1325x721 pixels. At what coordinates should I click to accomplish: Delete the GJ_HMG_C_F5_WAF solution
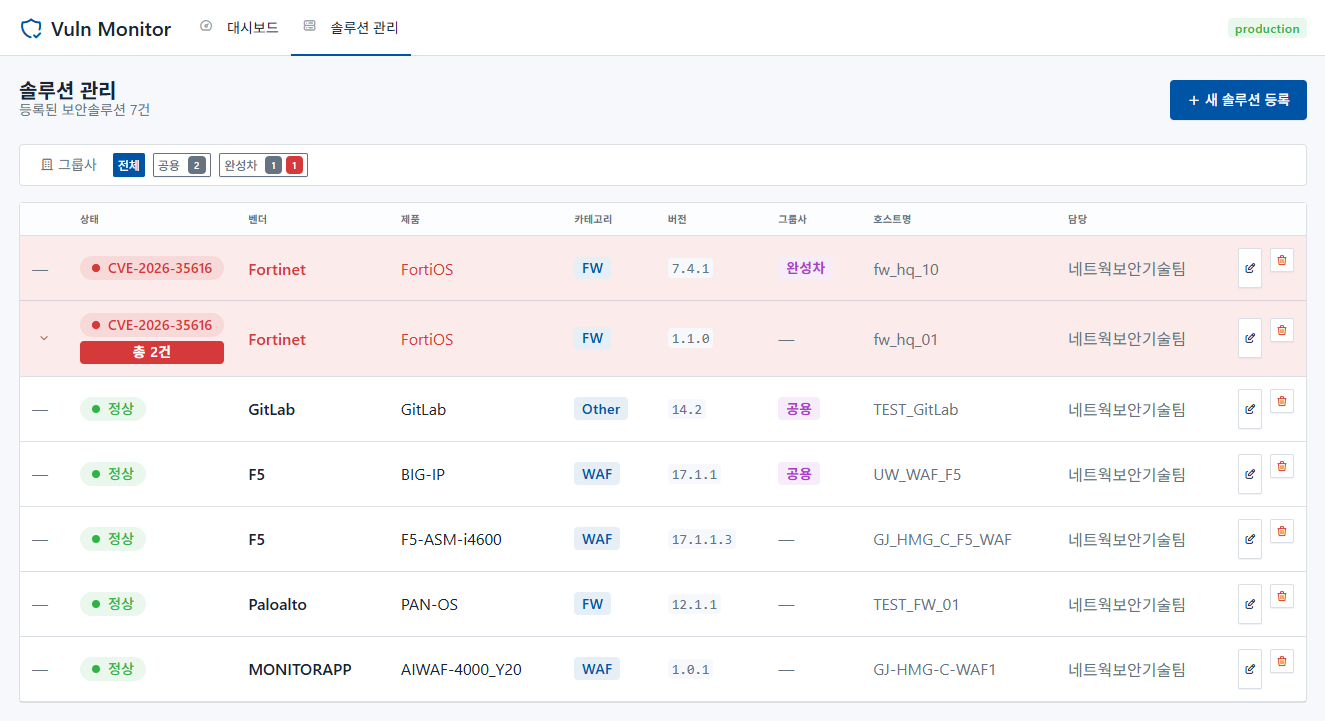1282,531
